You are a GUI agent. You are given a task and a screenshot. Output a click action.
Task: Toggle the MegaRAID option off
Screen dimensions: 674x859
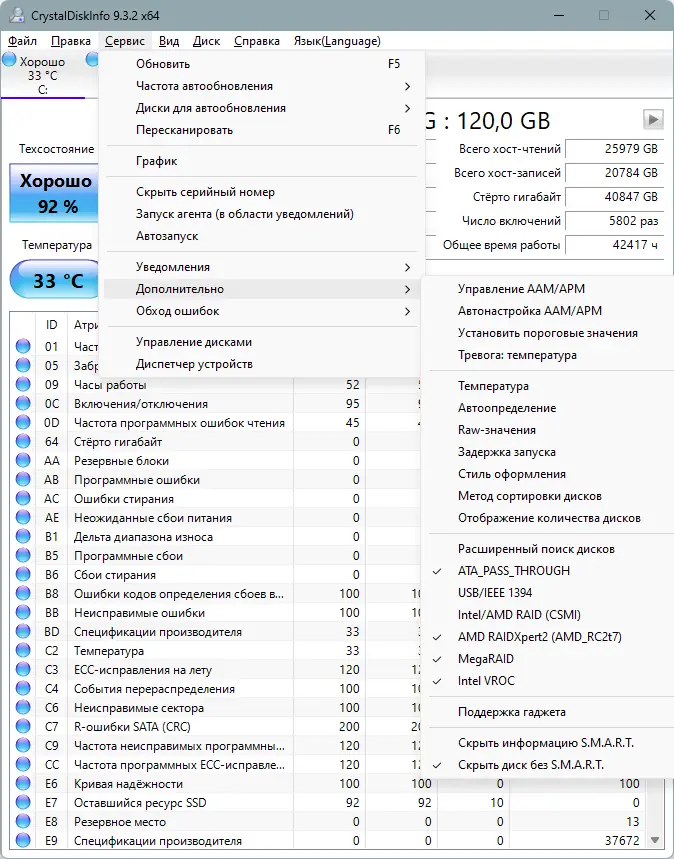(x=484, y=659)
